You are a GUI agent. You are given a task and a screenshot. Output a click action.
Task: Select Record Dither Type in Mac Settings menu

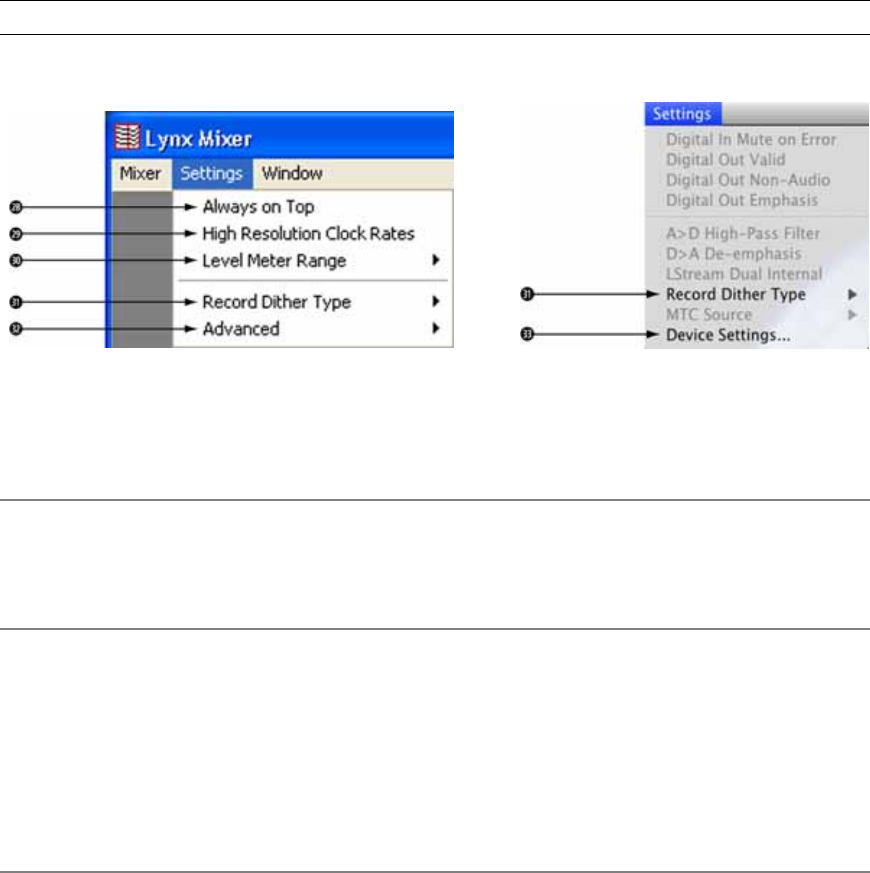[736, 294]
